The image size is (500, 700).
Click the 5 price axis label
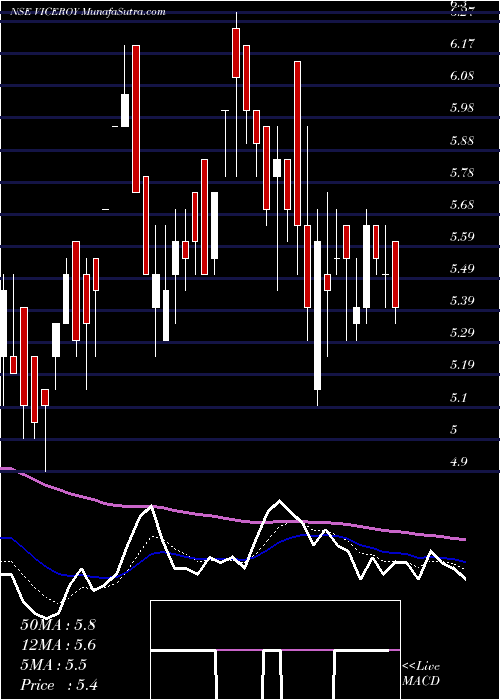454,430
